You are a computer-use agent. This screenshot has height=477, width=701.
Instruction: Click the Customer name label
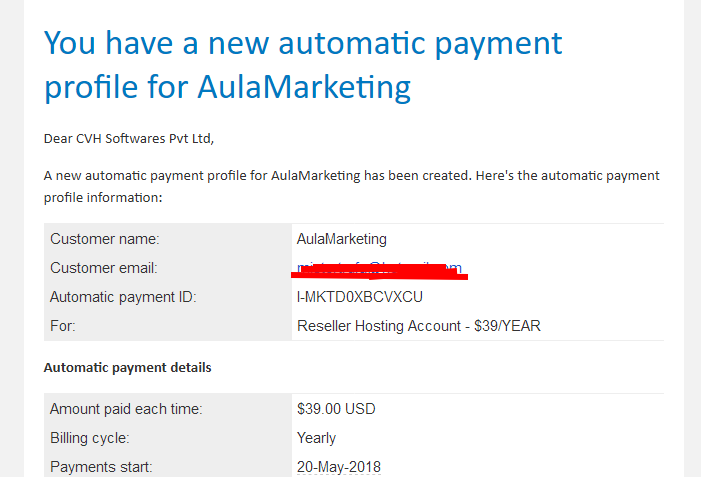105,239
